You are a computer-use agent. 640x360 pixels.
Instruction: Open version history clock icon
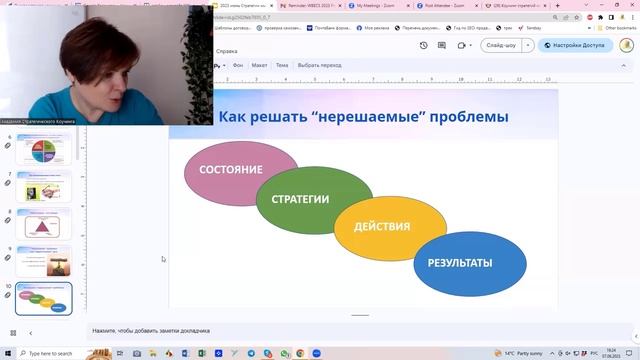click(423, 45)
